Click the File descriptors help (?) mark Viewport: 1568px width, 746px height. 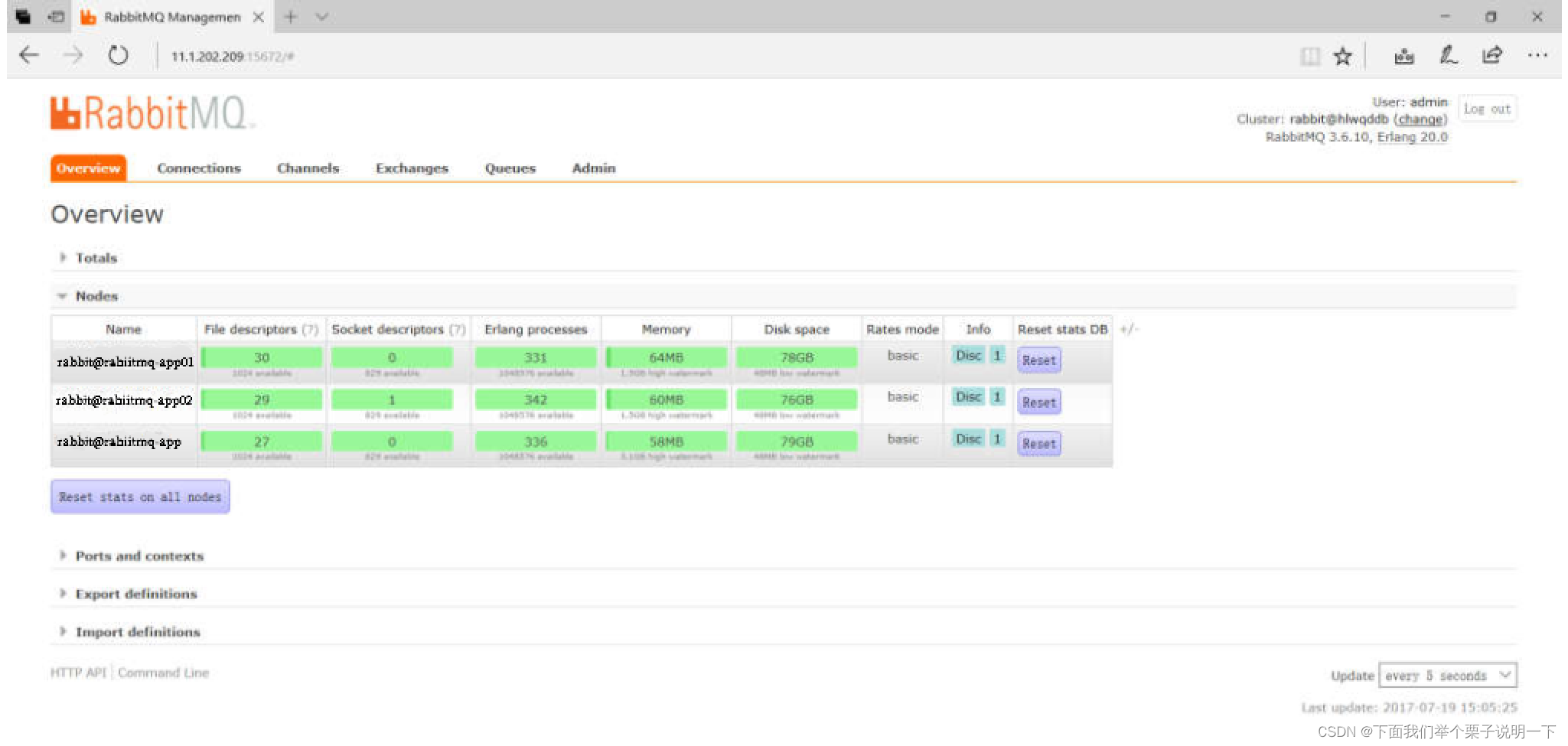click(310, 330)
